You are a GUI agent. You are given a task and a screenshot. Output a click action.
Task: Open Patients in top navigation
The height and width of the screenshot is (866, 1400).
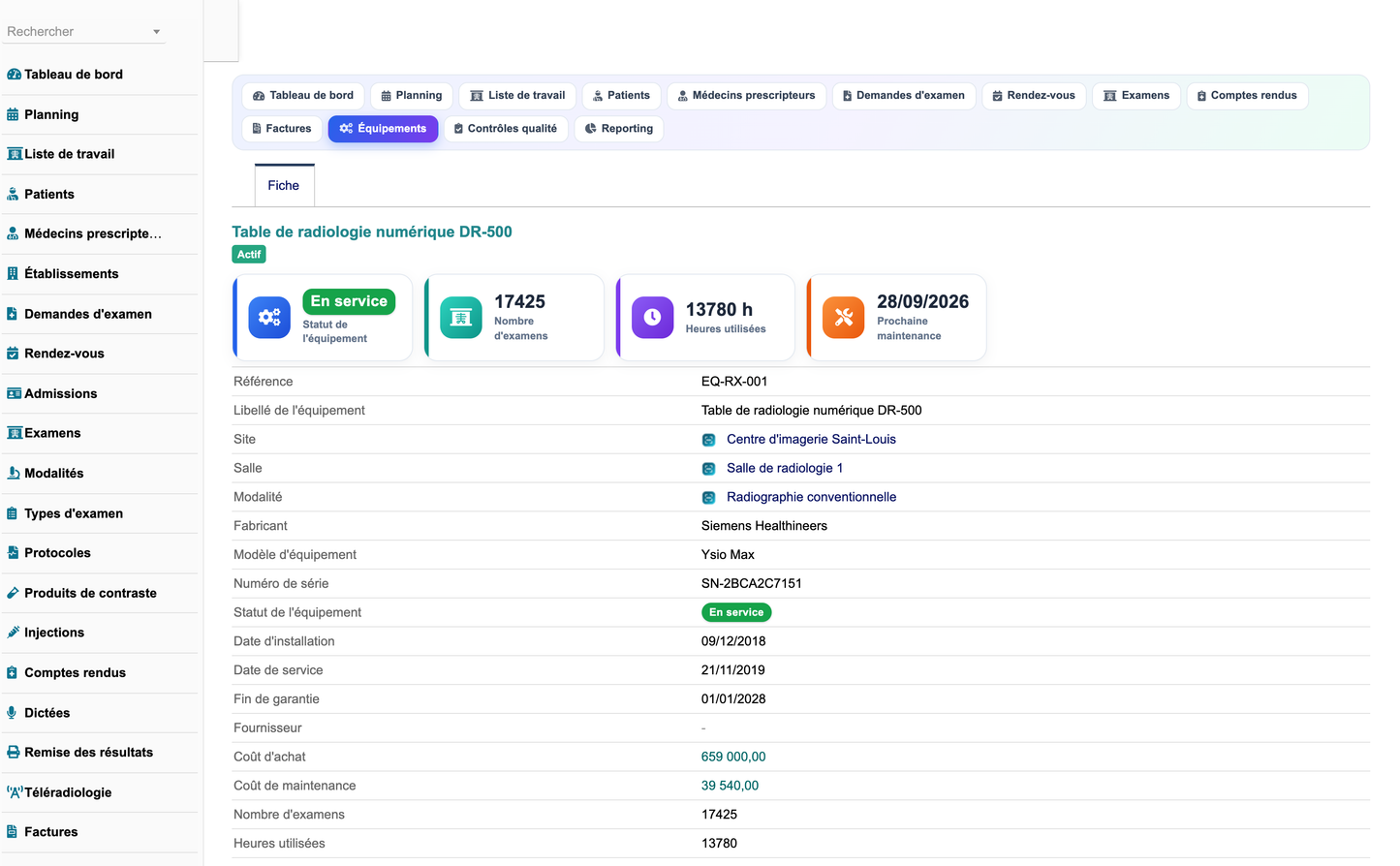coord(622,96)
